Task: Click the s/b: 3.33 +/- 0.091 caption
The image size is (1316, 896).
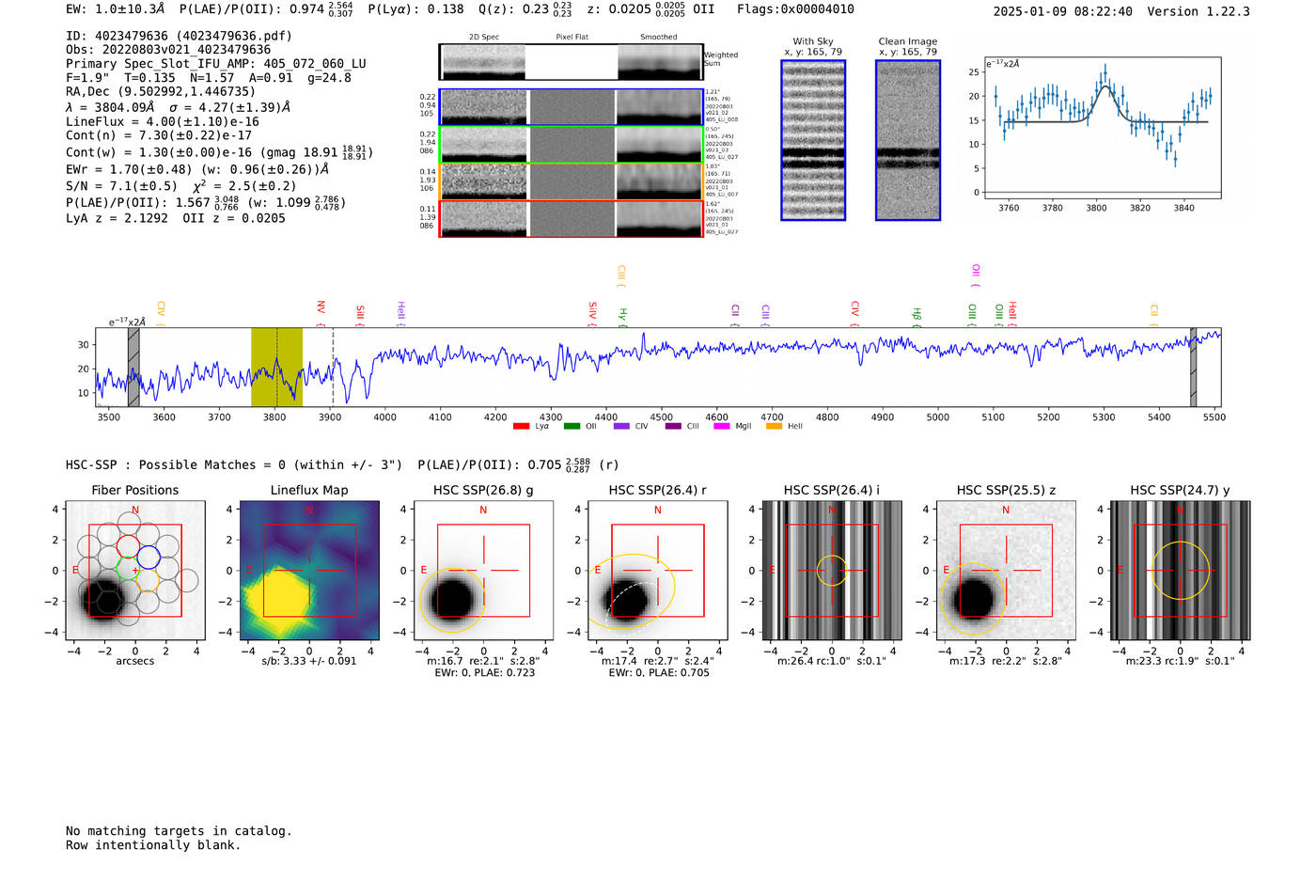Action: coord(309,661)
